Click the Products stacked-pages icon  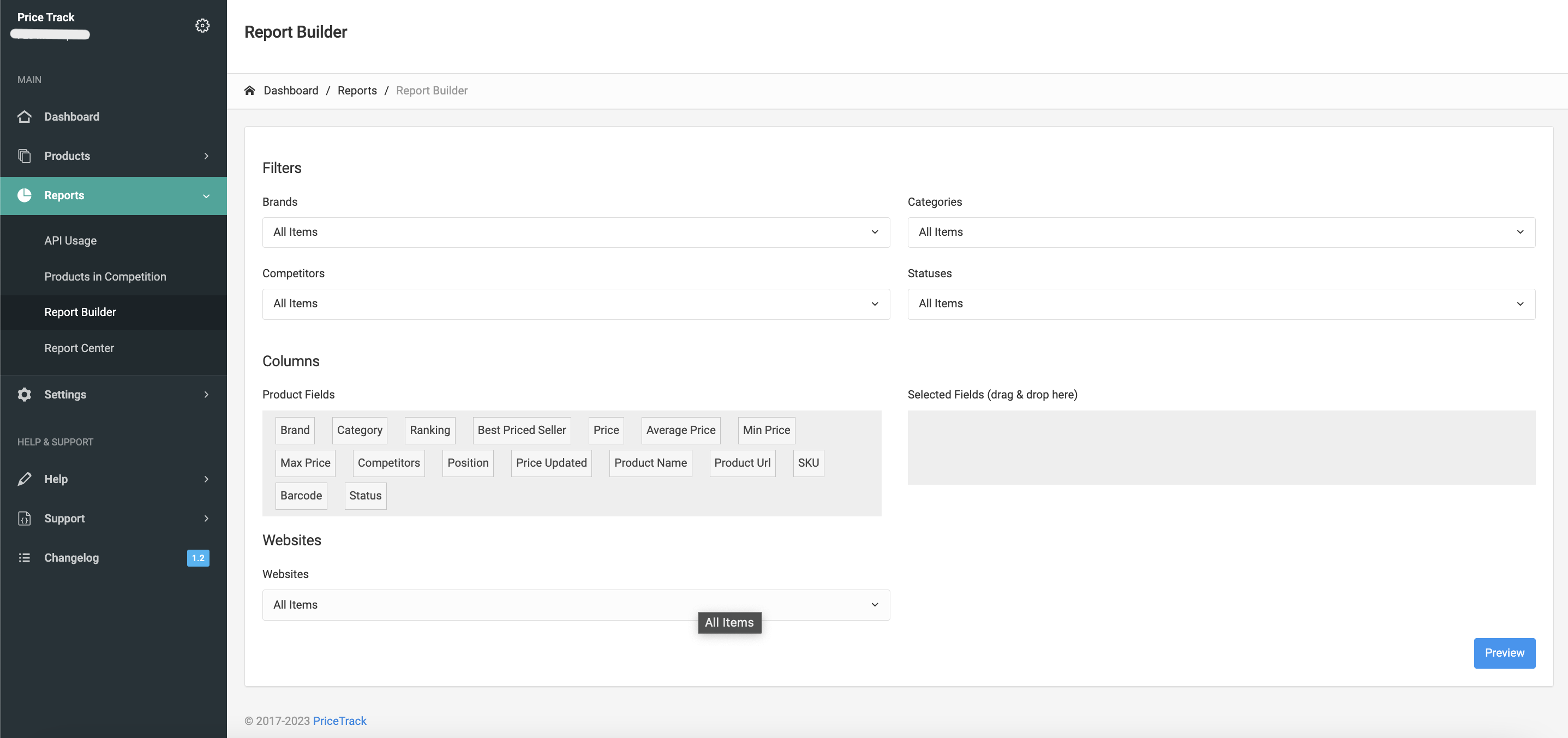[25, 156]
